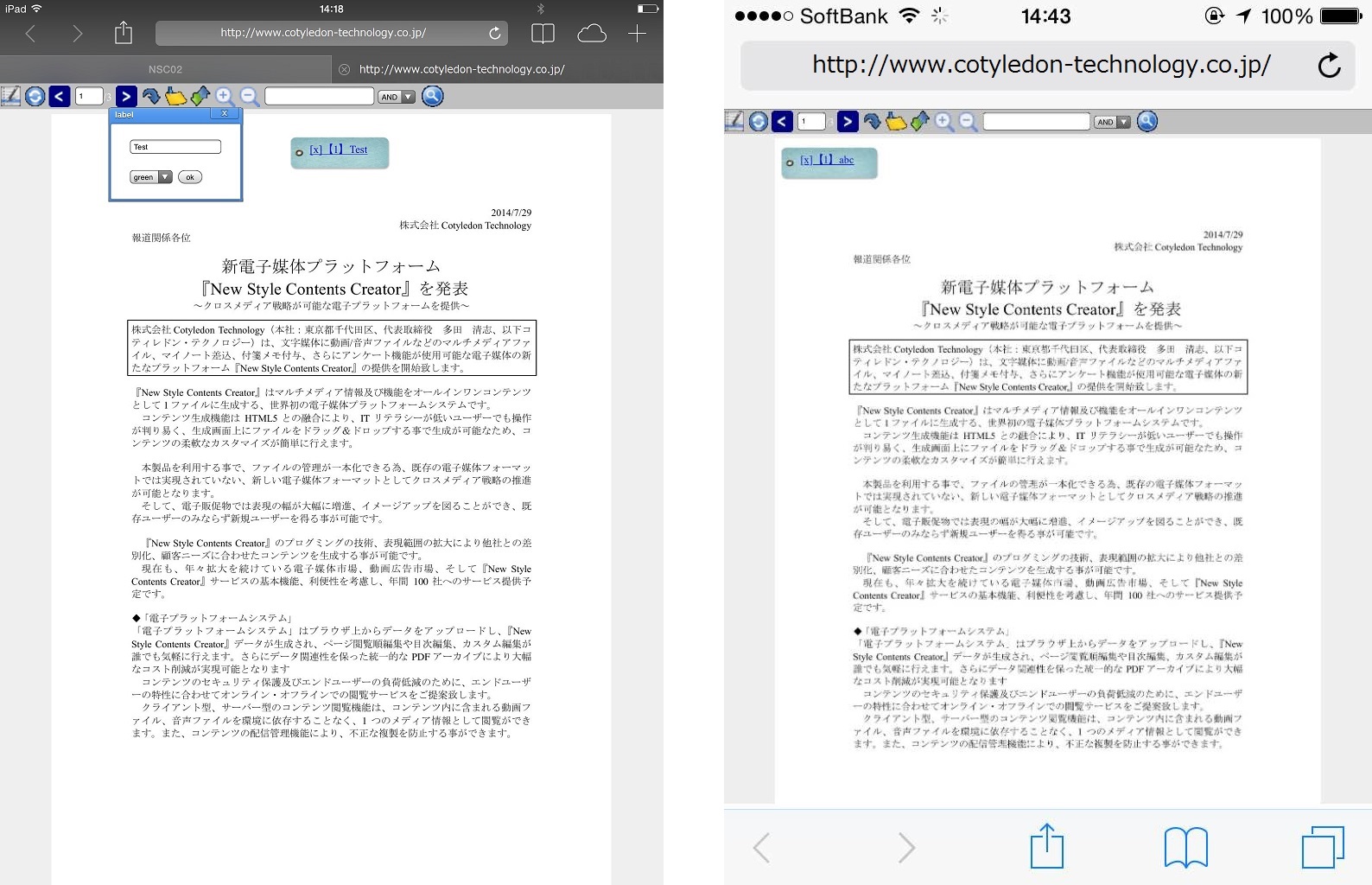This screenshot has width=1372, height=885.
Task: Select the label text field containing Test
Action: click(x=175, y=147)
